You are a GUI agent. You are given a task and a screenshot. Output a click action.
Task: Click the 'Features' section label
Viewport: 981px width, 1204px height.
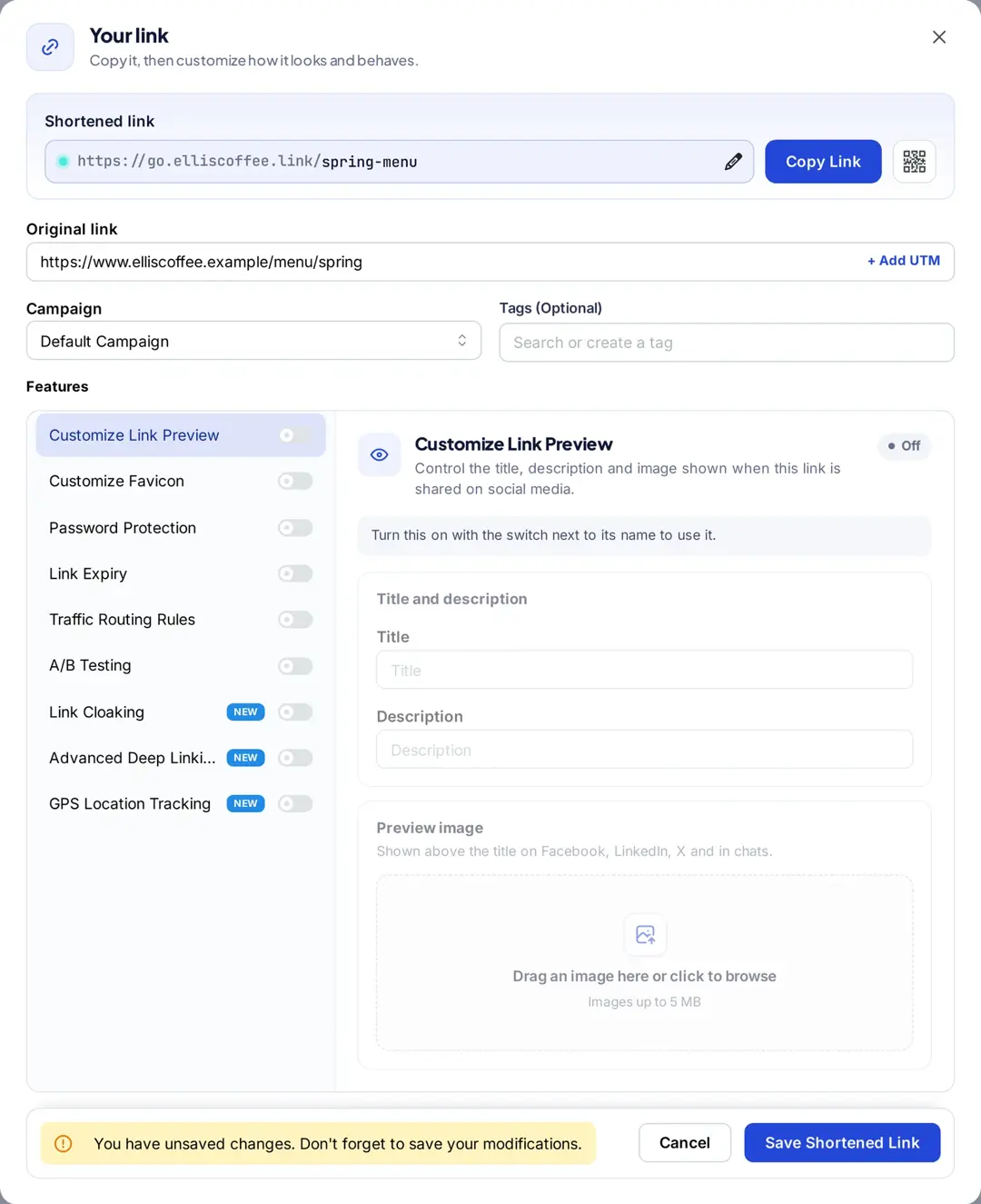pyautogui.click(x=57, y=386)
